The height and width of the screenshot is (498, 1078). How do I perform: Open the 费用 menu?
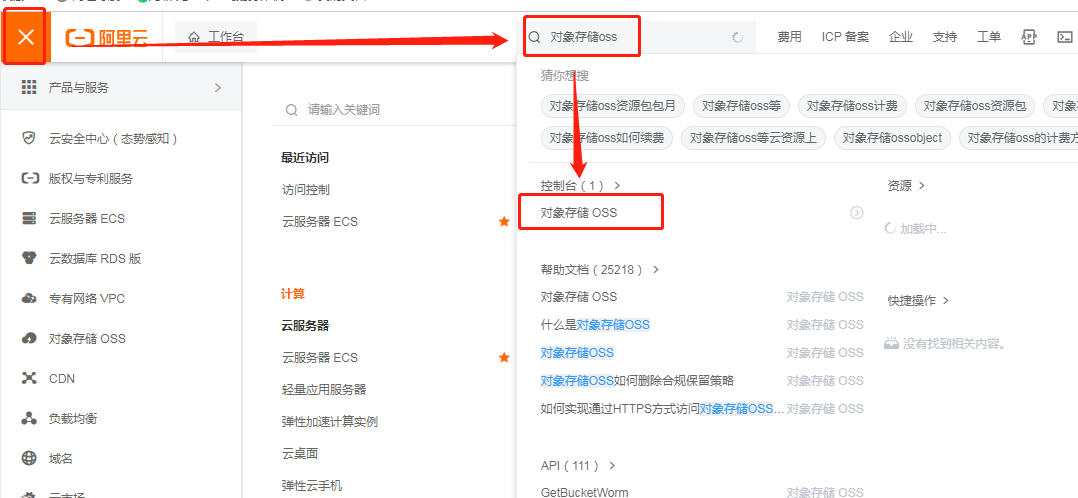(x=789, y=37)
